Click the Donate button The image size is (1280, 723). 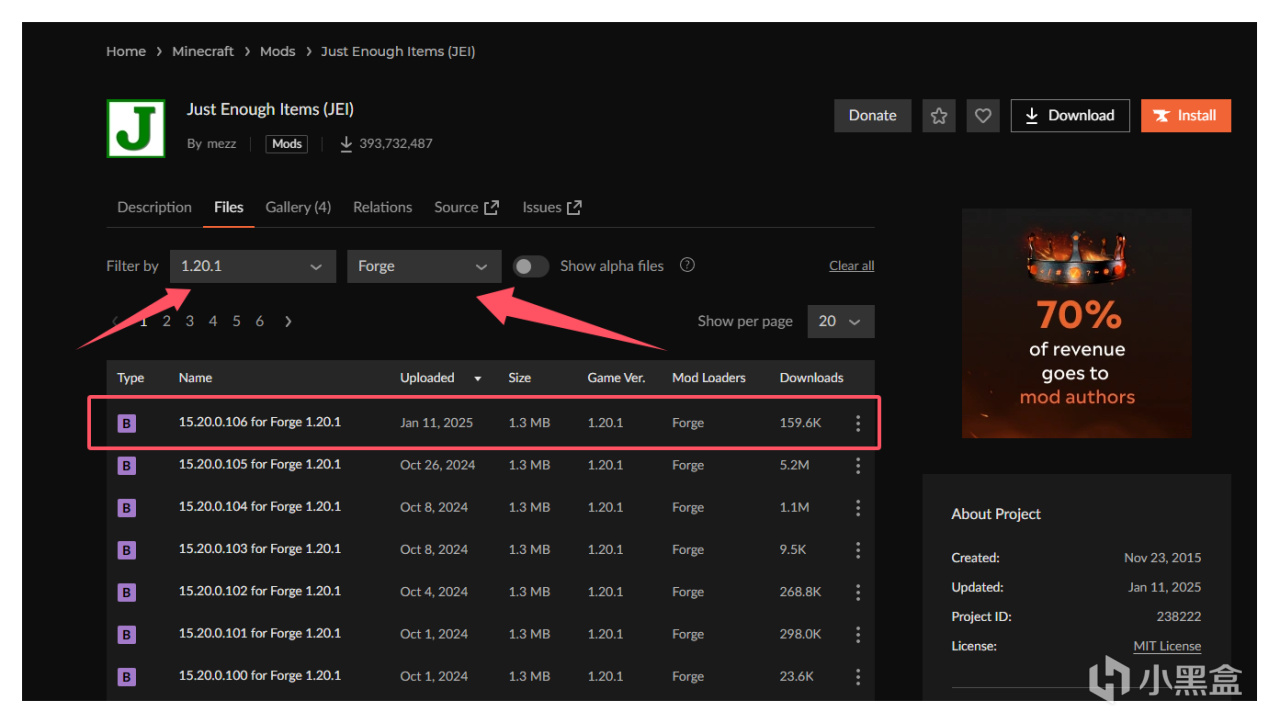click(873, 116)
